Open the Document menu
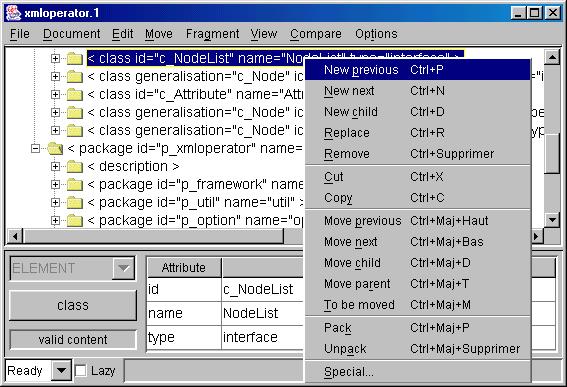Image resolution: width=567 pixels, height=387 pixels. [x=71, y=34]
